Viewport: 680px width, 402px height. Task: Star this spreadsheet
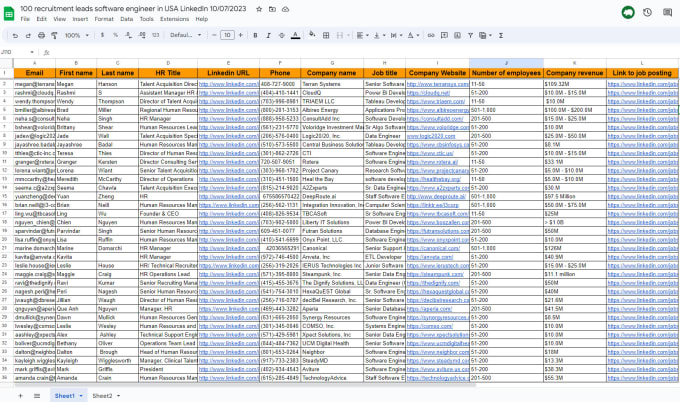[259, 9]
